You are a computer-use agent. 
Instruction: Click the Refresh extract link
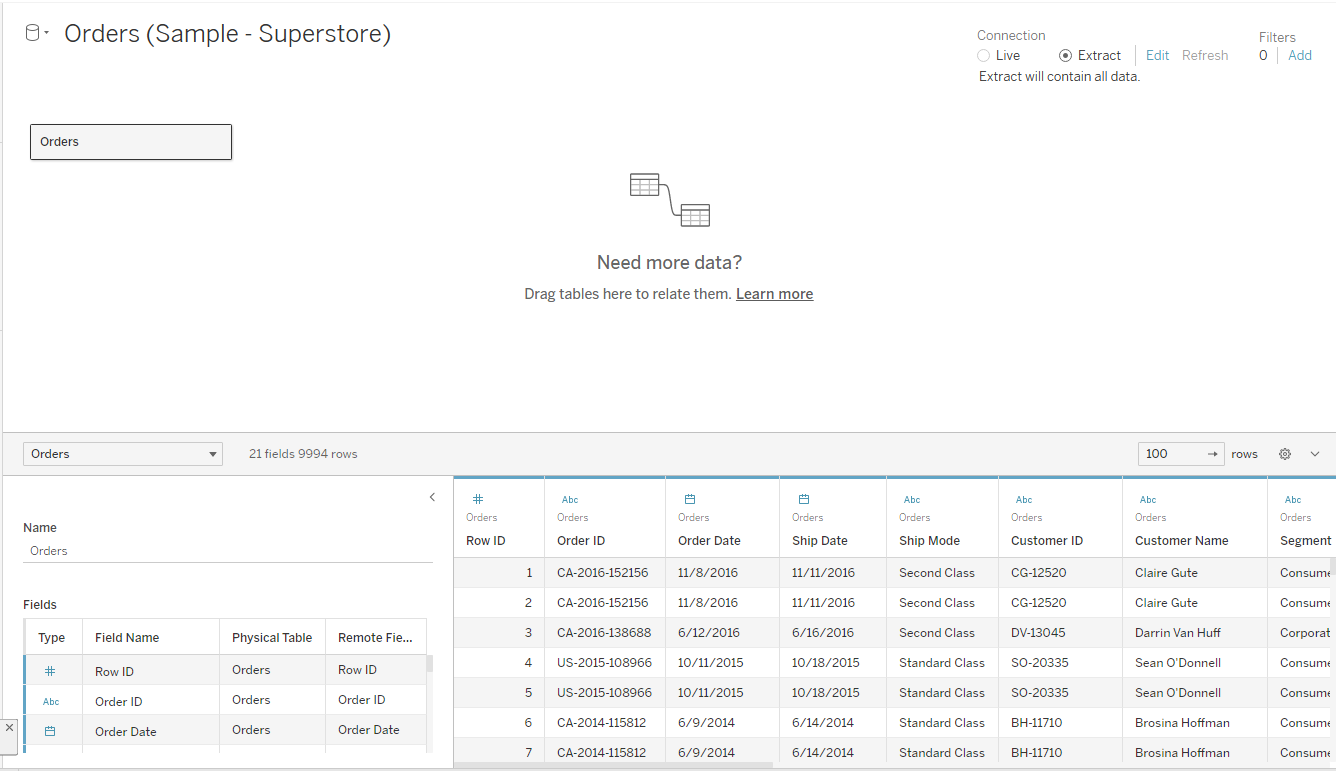[1205, 56]
